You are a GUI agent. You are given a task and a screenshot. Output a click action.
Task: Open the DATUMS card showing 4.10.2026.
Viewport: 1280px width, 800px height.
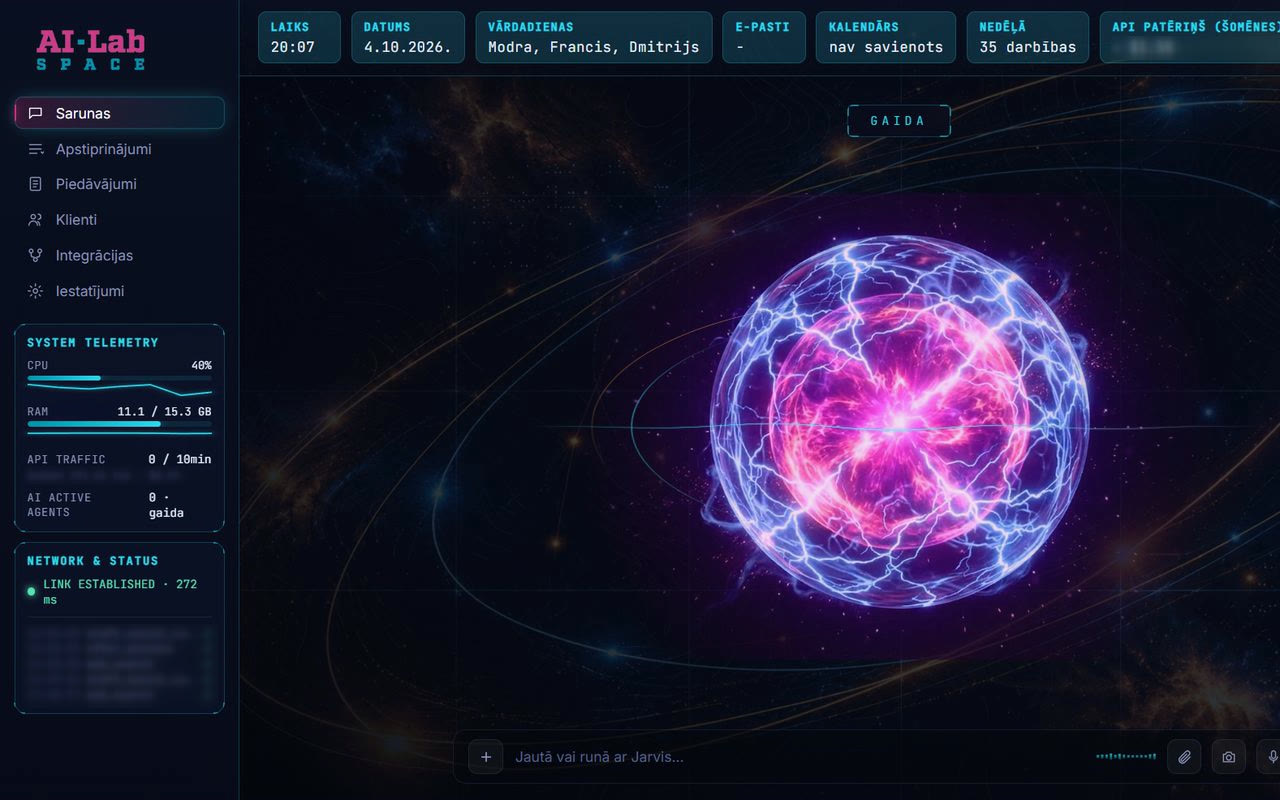(408, 37)
